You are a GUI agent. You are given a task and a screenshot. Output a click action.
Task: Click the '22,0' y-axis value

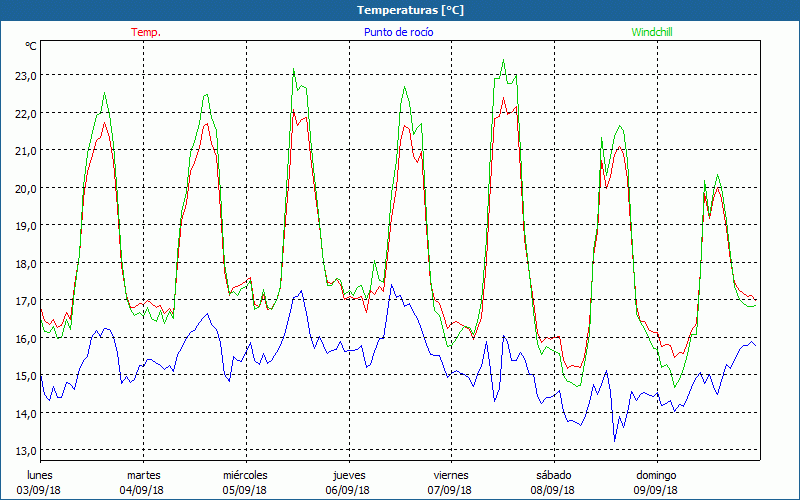tap(26, 113)
